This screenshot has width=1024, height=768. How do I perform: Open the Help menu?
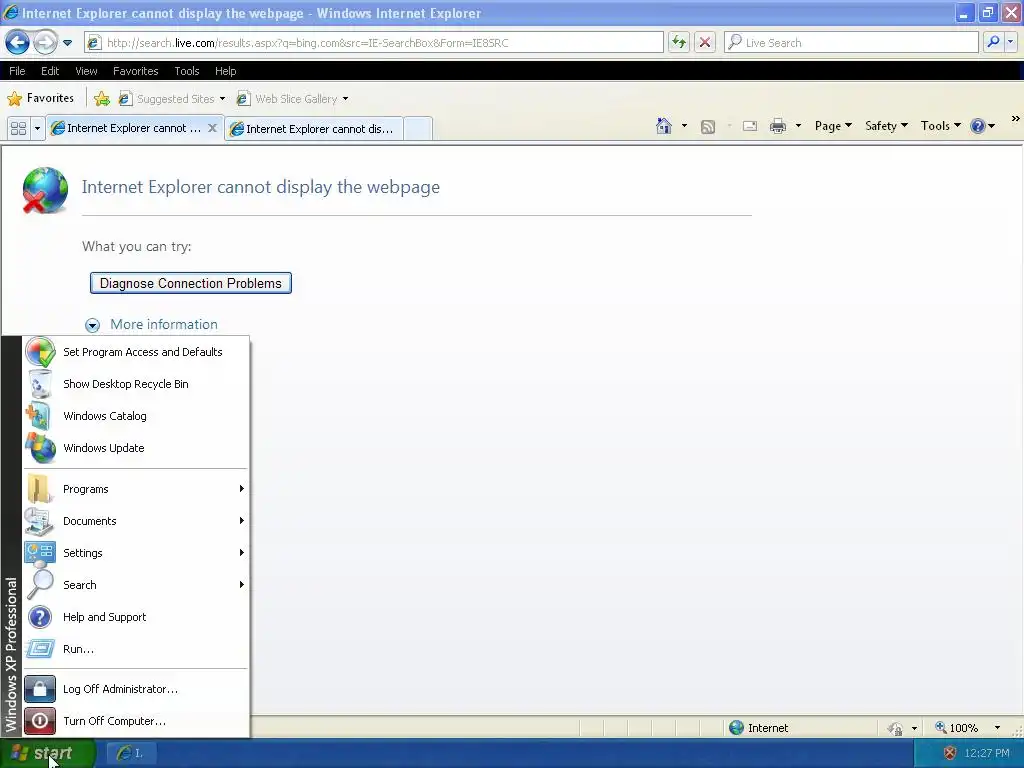[x=225, y=71]
